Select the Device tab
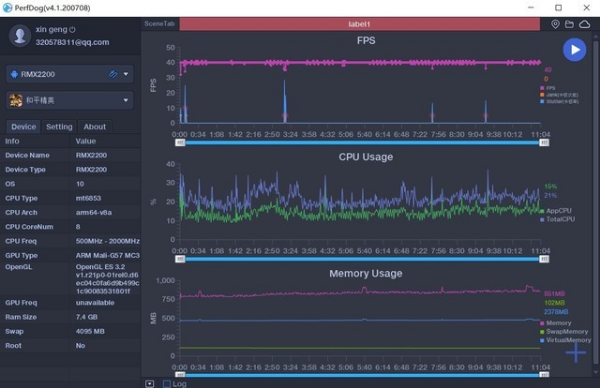 pos(23,127)
